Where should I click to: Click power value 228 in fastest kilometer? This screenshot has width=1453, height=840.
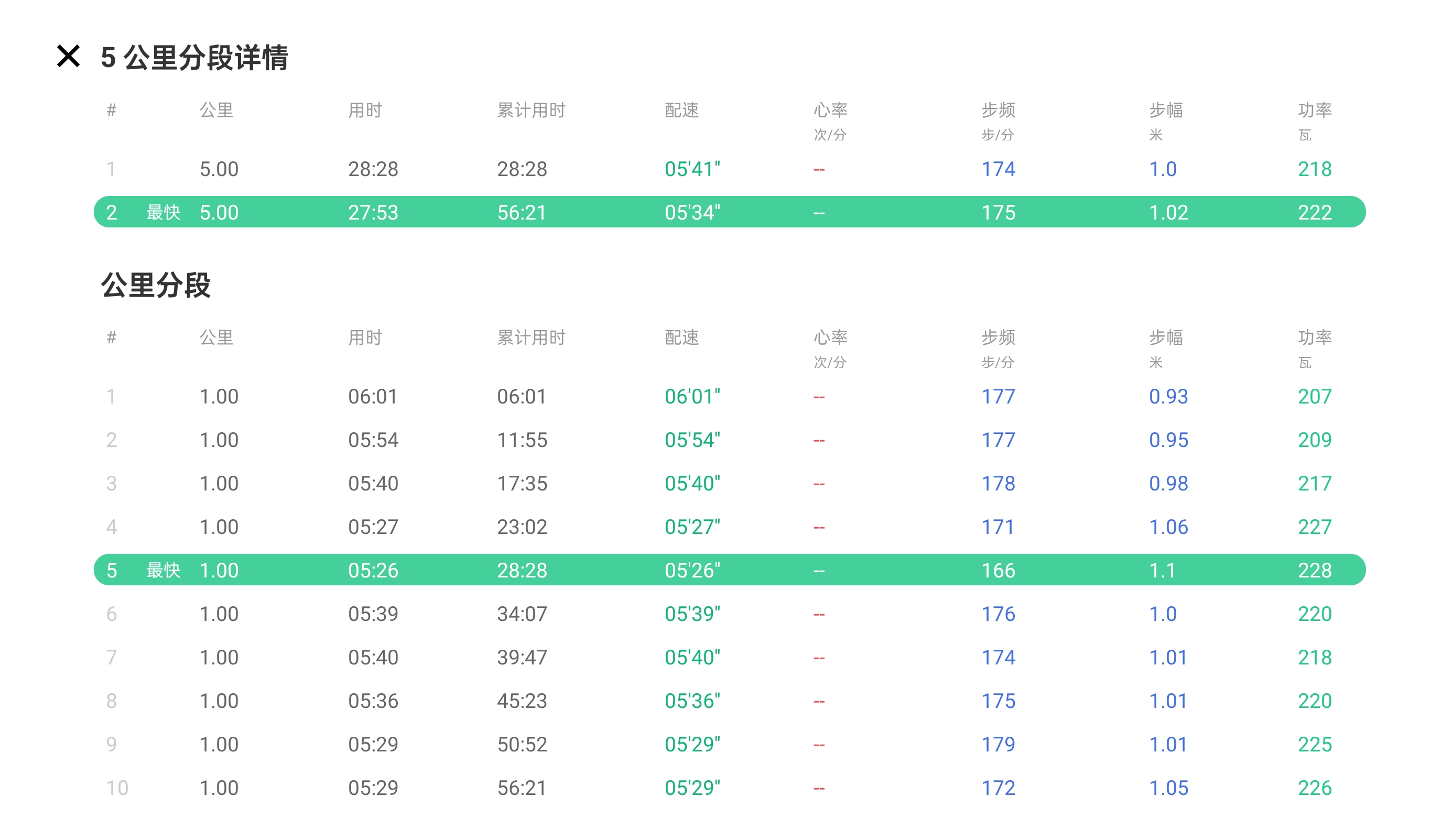(x=1314, y=570)
